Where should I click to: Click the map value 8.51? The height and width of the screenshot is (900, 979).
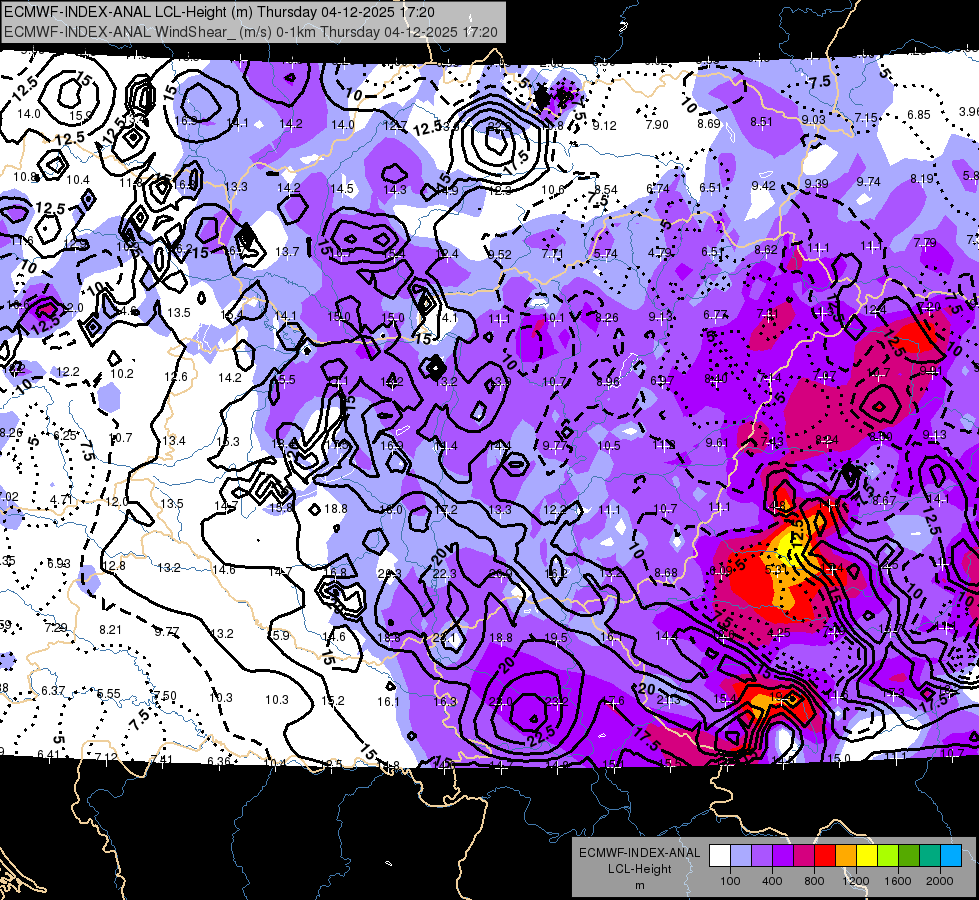[761, 122]
